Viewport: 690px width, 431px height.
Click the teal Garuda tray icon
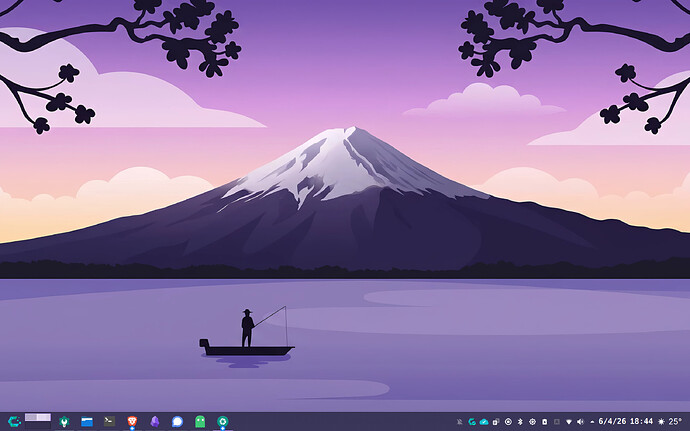click(x=472, y=422)
